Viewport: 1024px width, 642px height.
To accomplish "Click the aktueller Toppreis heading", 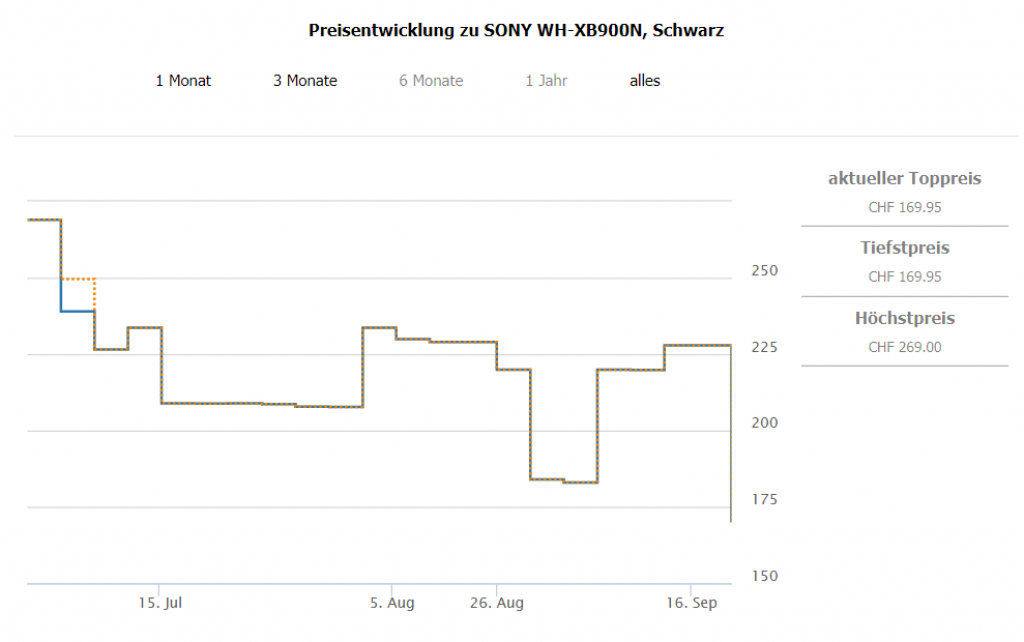I will coord(904,179).
